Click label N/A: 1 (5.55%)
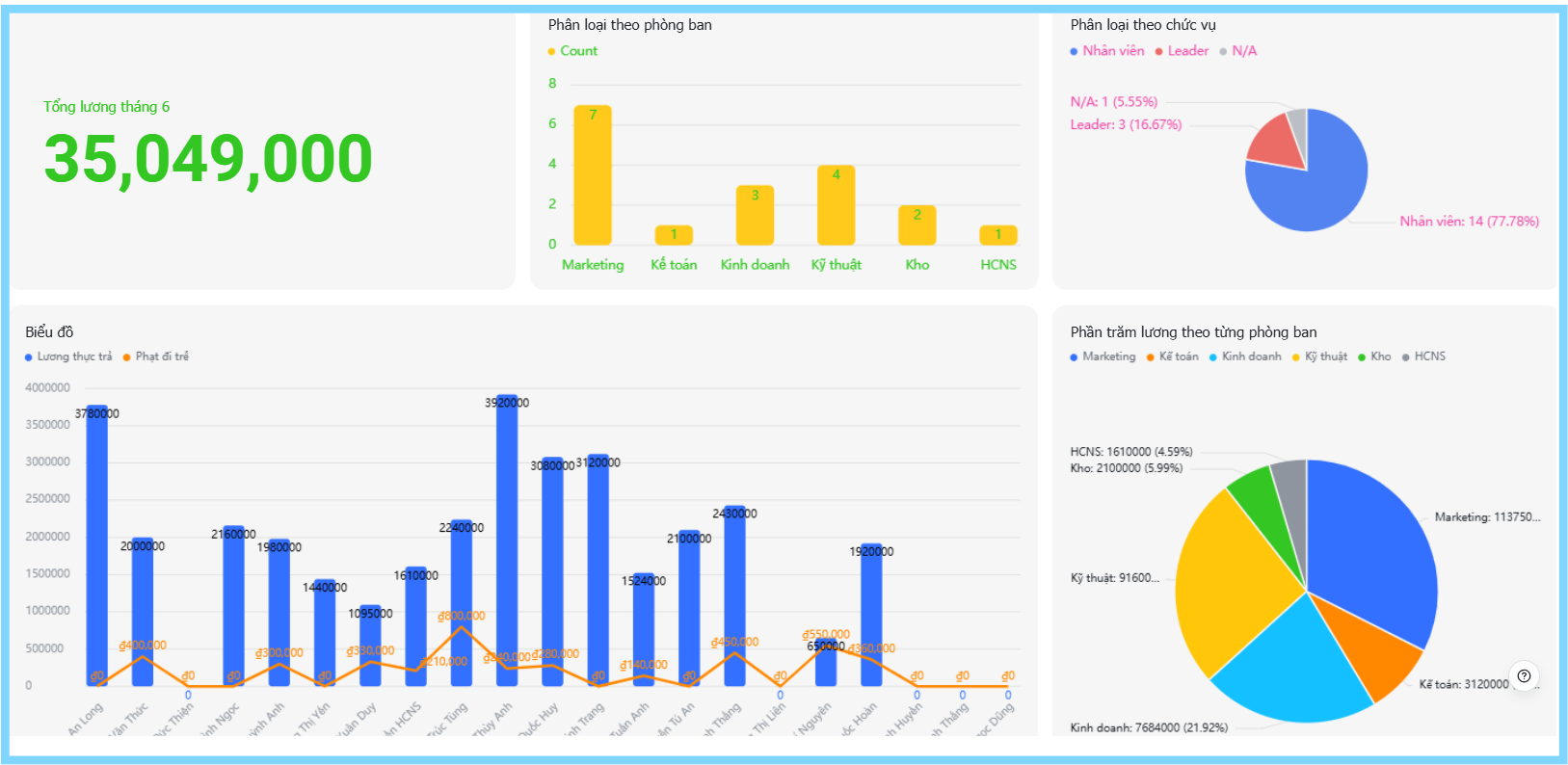Image resolution: width=1568 pixels, height=765 pixels. [1114, 102]
